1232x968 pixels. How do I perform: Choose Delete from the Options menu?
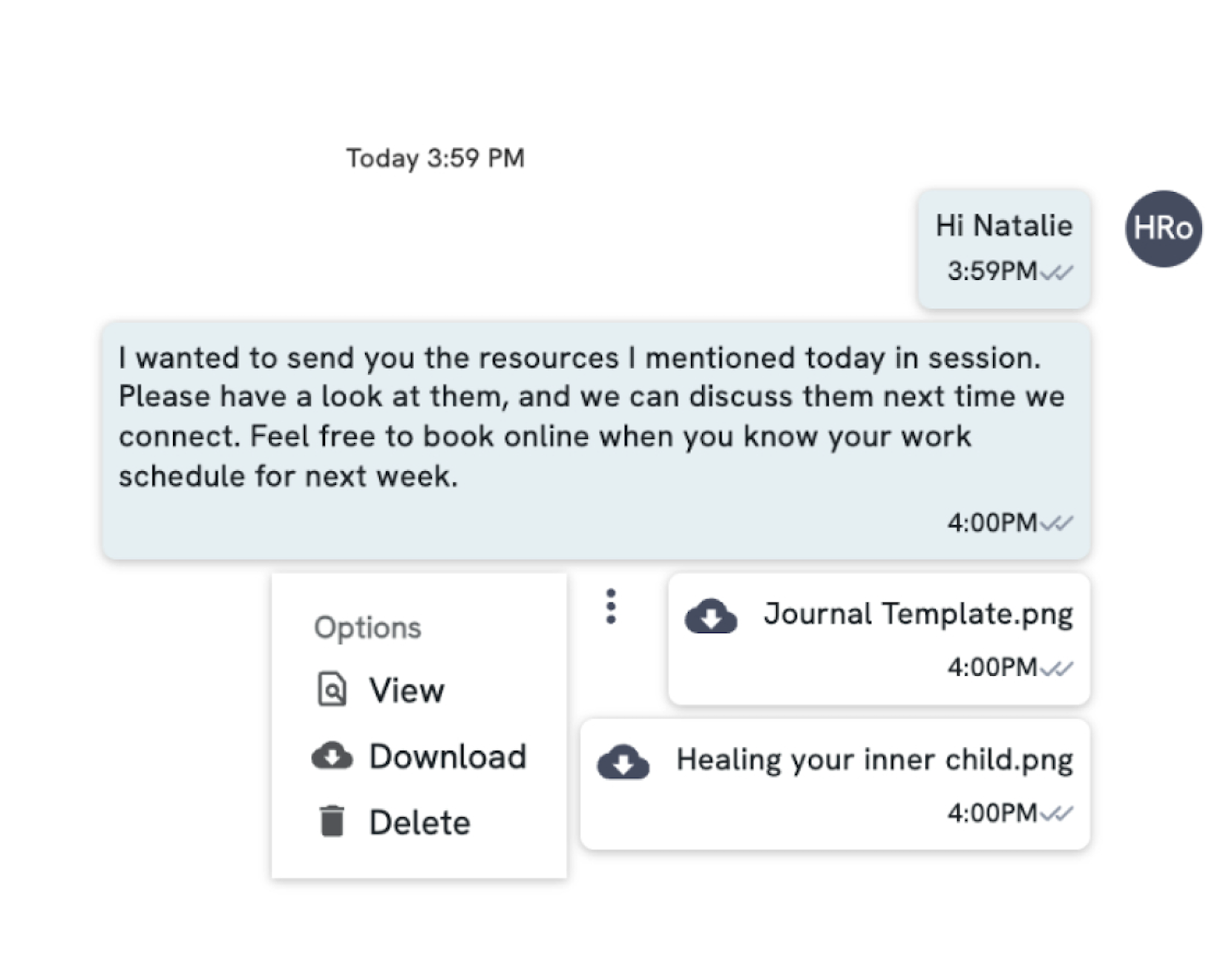tap(419, 823)
